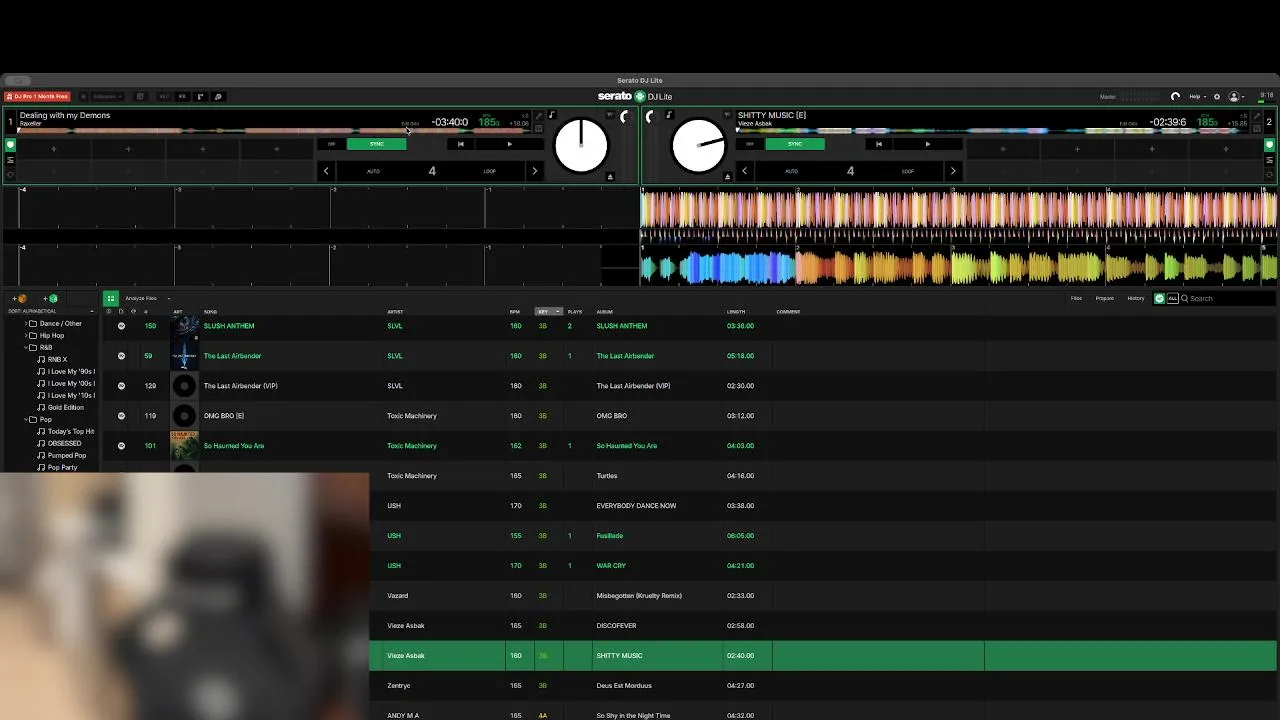Click the DJ Pro 1 Month Free button
The image size is (1280, 720).
pyautogui.click(x=37, y=97)
